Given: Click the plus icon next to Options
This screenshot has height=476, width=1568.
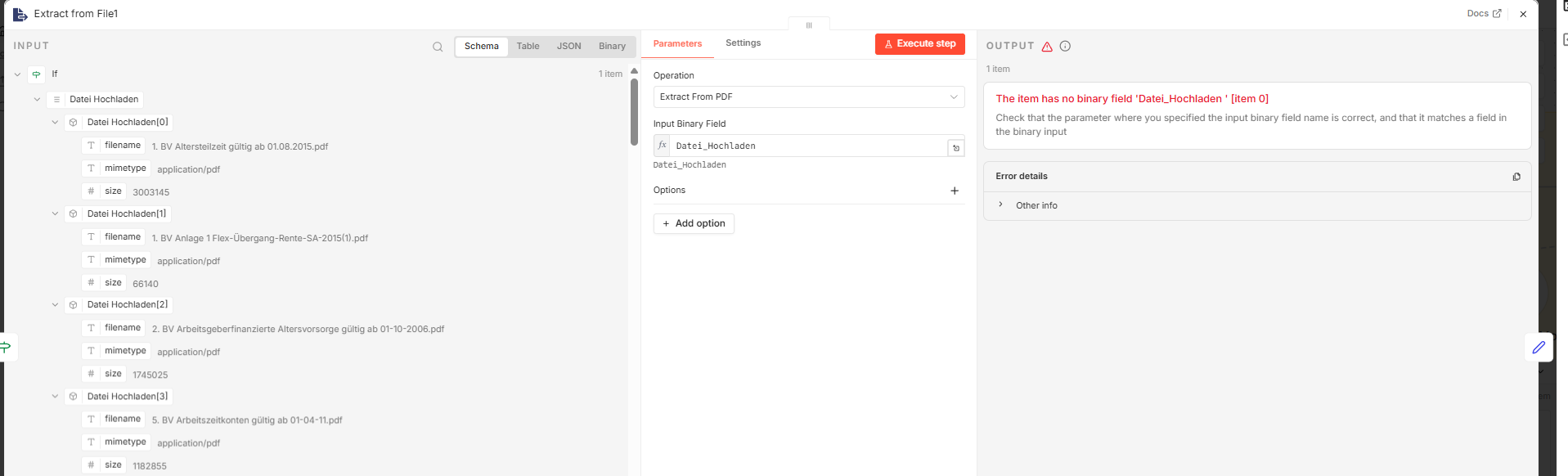Looking at the screenshot, I should tap(955, 191).
